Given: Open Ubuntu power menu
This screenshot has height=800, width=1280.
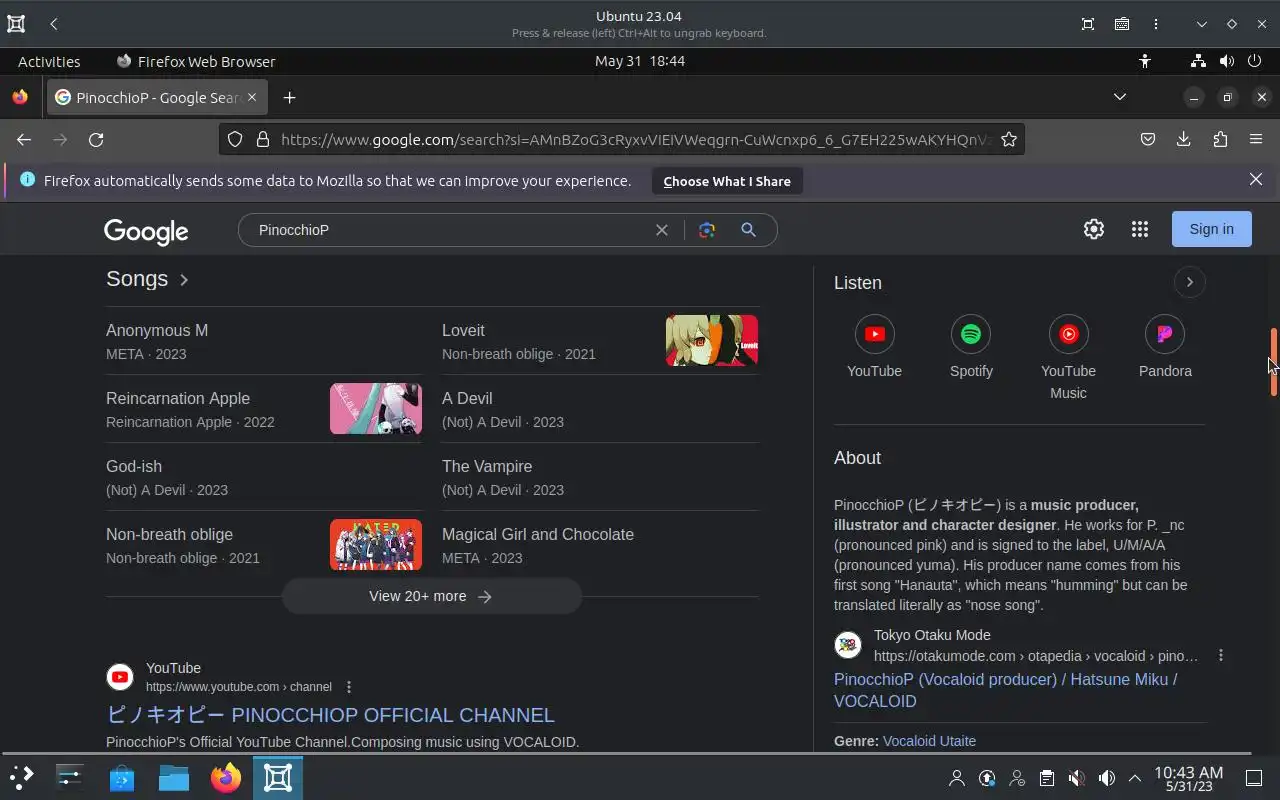Looking at the screenshot, I should [x=1254, y=61].
